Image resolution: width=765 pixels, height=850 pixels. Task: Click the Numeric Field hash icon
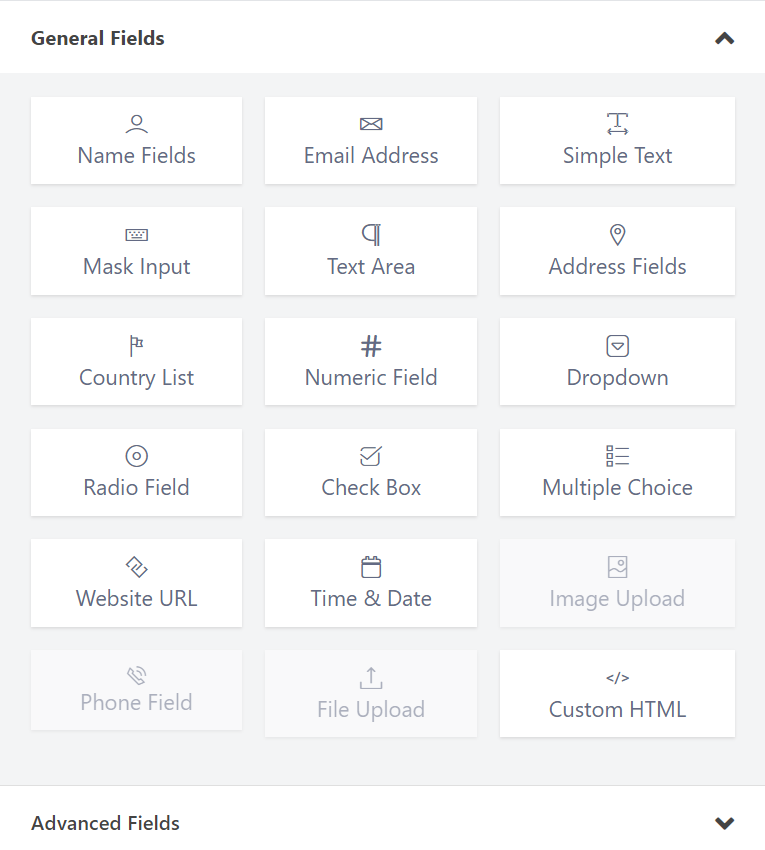pyautogui.click(x=371, y=345)
